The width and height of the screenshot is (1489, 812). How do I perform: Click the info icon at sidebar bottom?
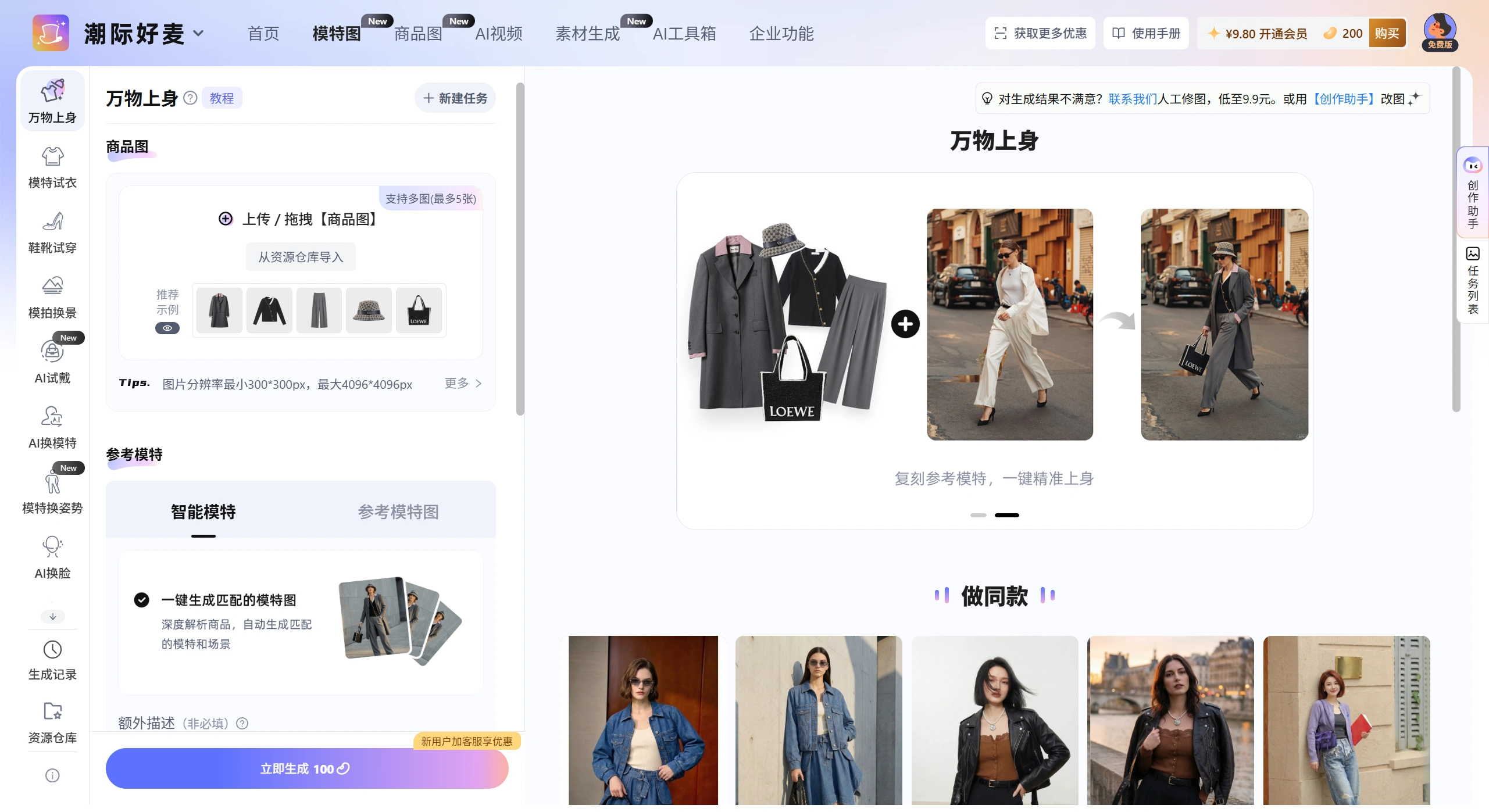pyautogui.click(x=52, y=776)
